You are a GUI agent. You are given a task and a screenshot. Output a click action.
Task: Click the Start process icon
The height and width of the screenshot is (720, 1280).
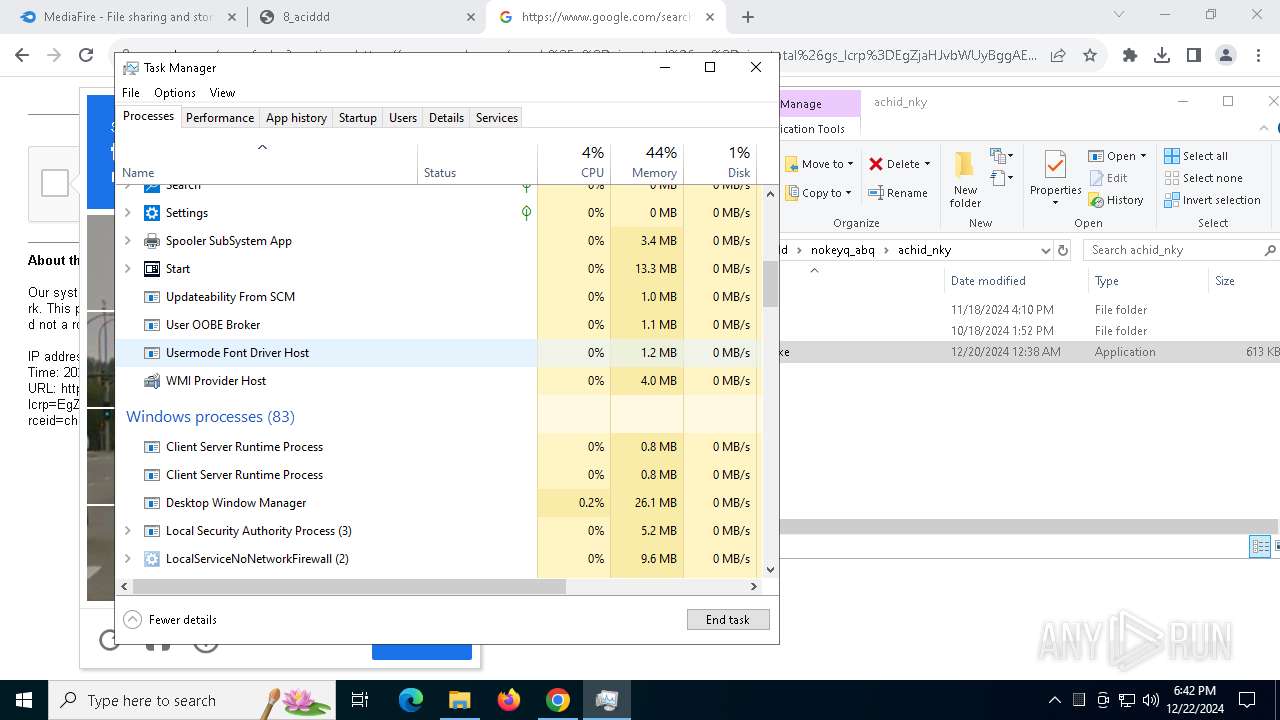click(x=152, y=269)
